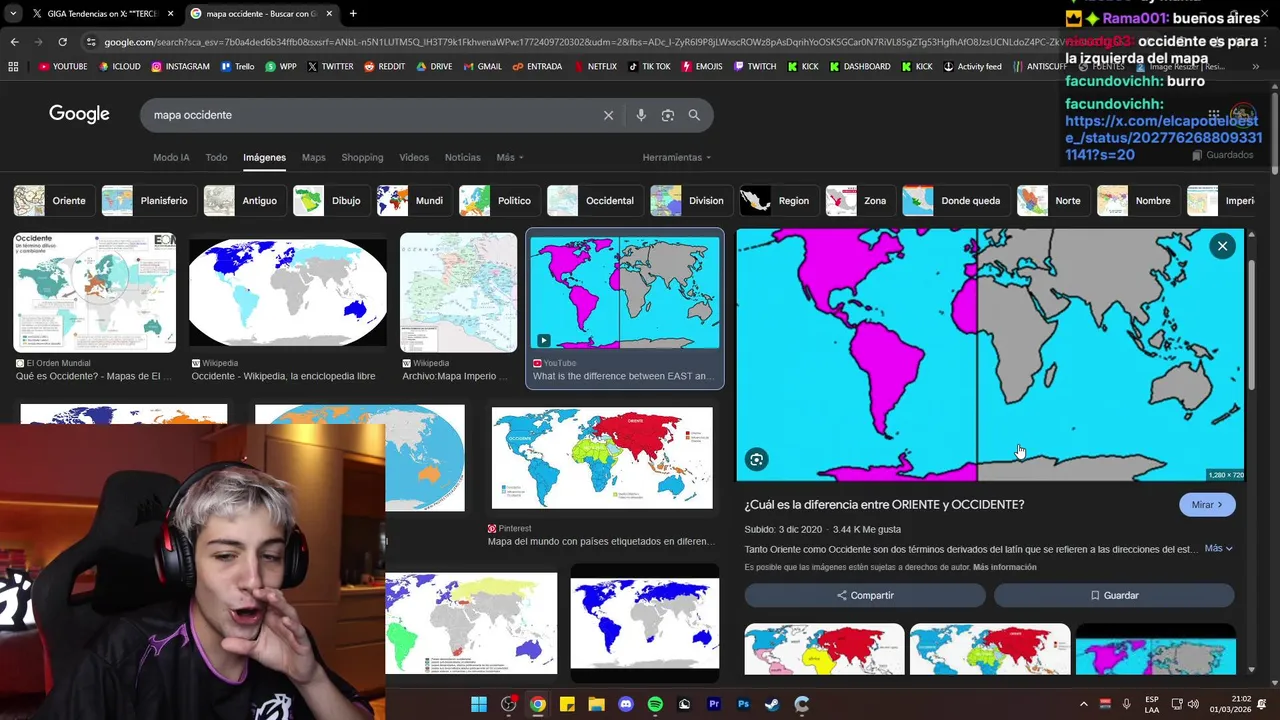Open the x.com link in chat
The height and width of the screenshot is (720, 1280).
tap(1163, 138)
